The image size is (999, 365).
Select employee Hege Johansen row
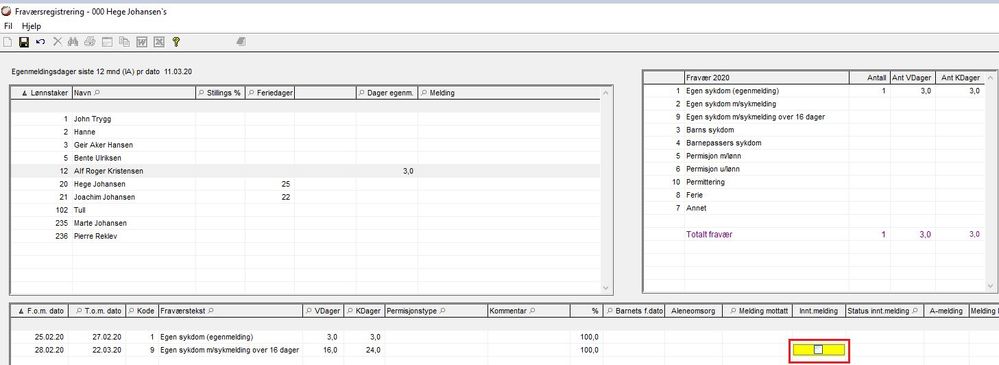tap(306, 184)
